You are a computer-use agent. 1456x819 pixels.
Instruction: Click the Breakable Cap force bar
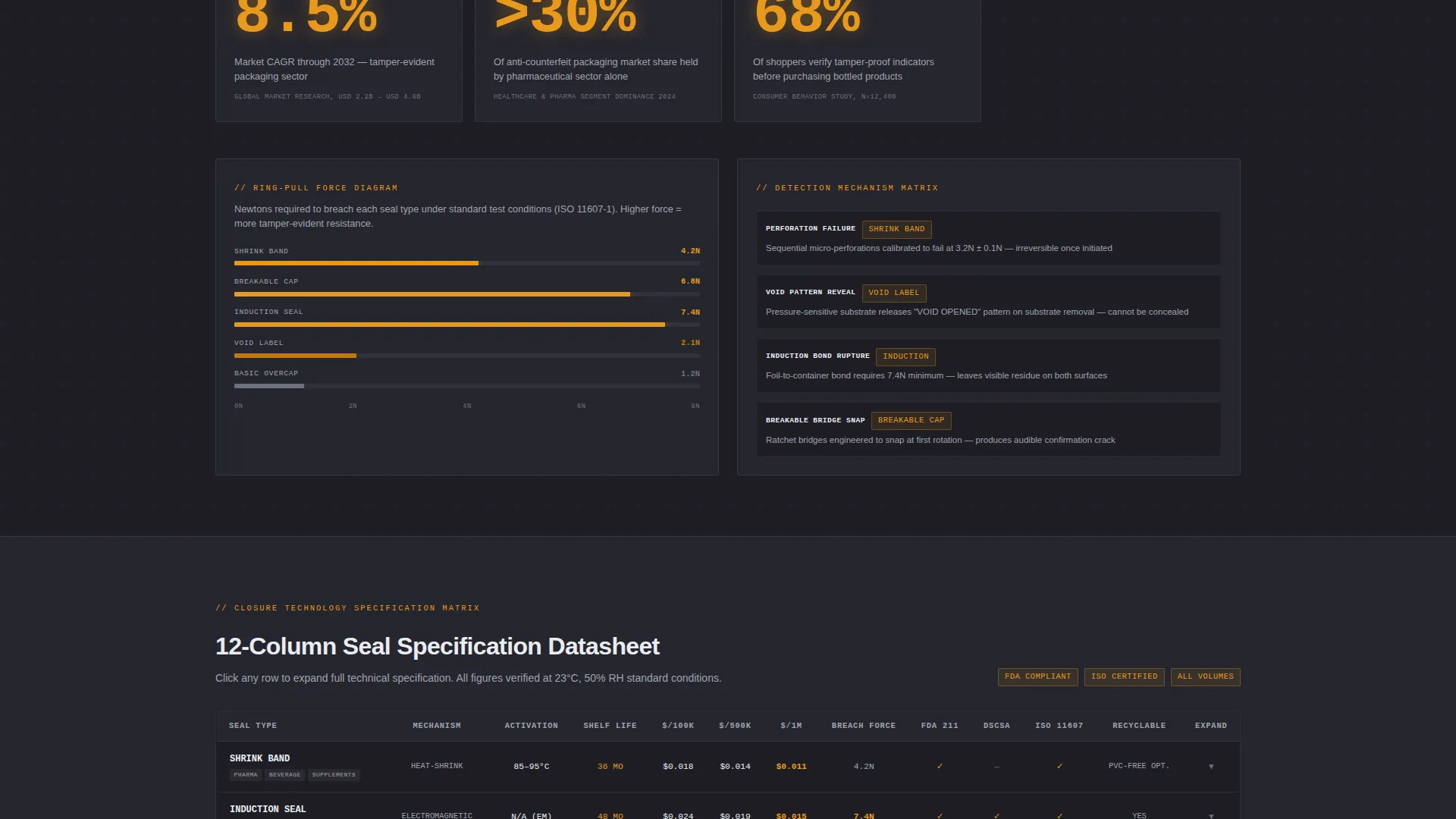click(467, 294)
